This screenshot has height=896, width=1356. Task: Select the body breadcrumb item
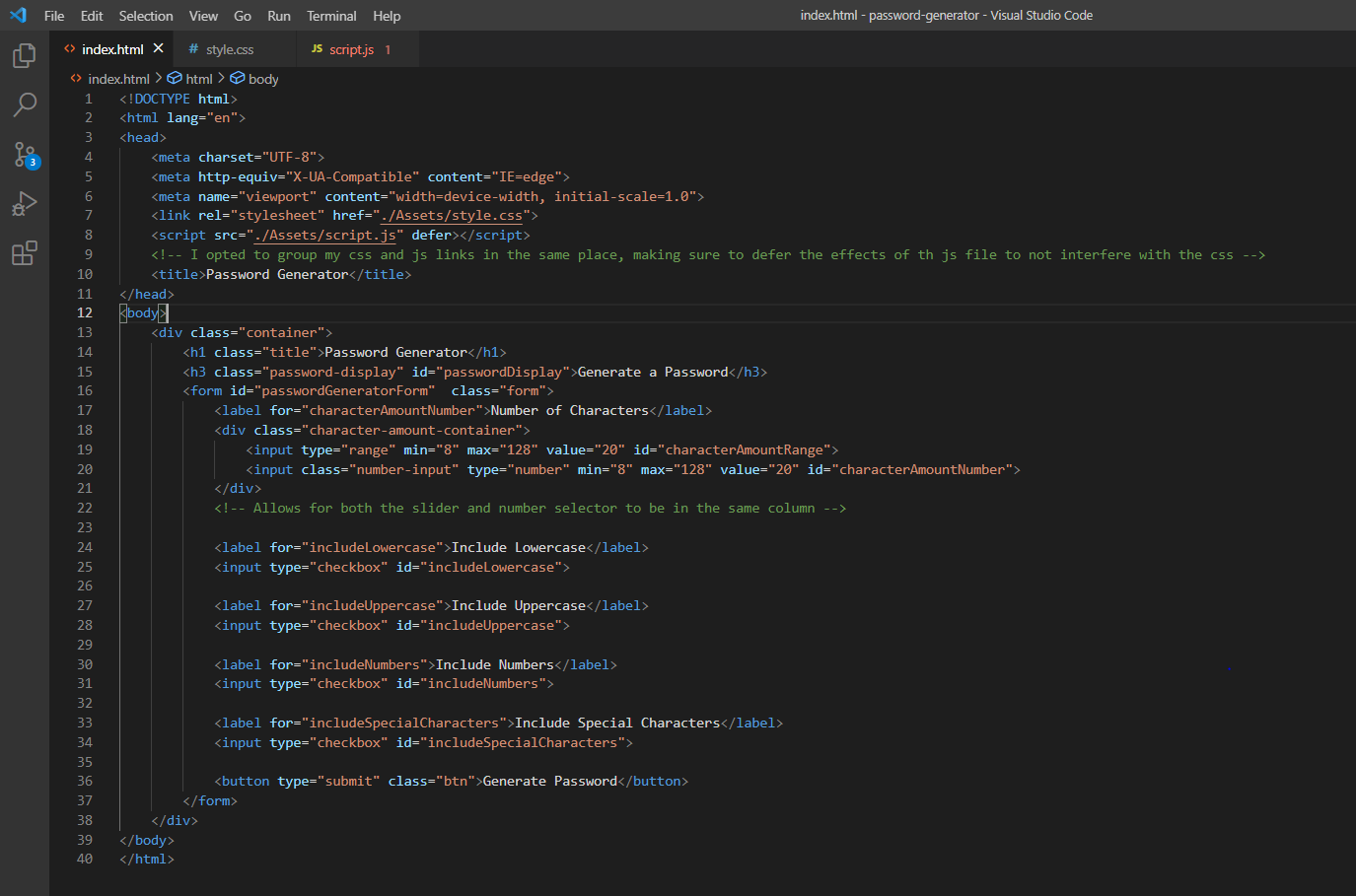point(261,78)
